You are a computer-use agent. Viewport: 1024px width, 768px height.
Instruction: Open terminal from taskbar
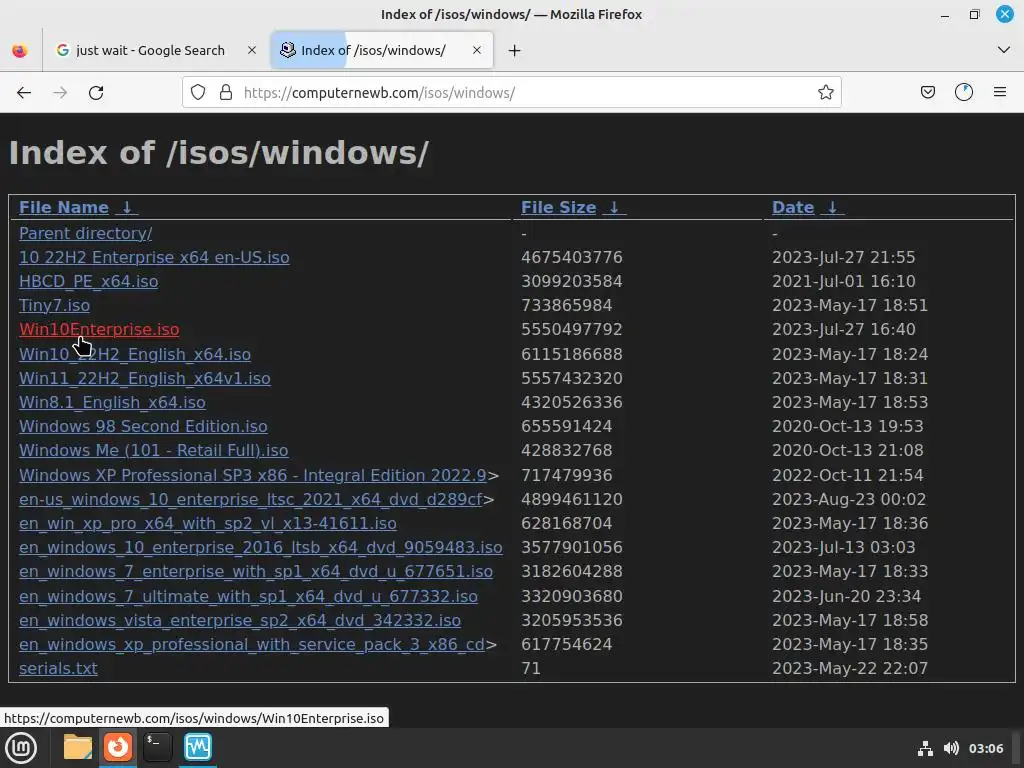(x=157, y=747)
